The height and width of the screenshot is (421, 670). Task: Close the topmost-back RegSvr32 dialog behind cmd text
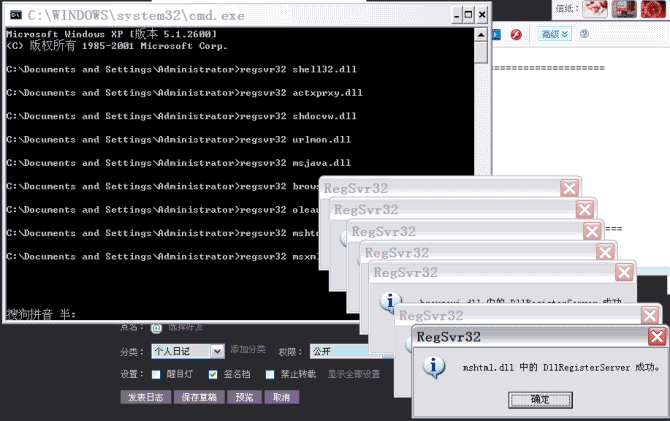pyautogui.click(x=570, y=188)
